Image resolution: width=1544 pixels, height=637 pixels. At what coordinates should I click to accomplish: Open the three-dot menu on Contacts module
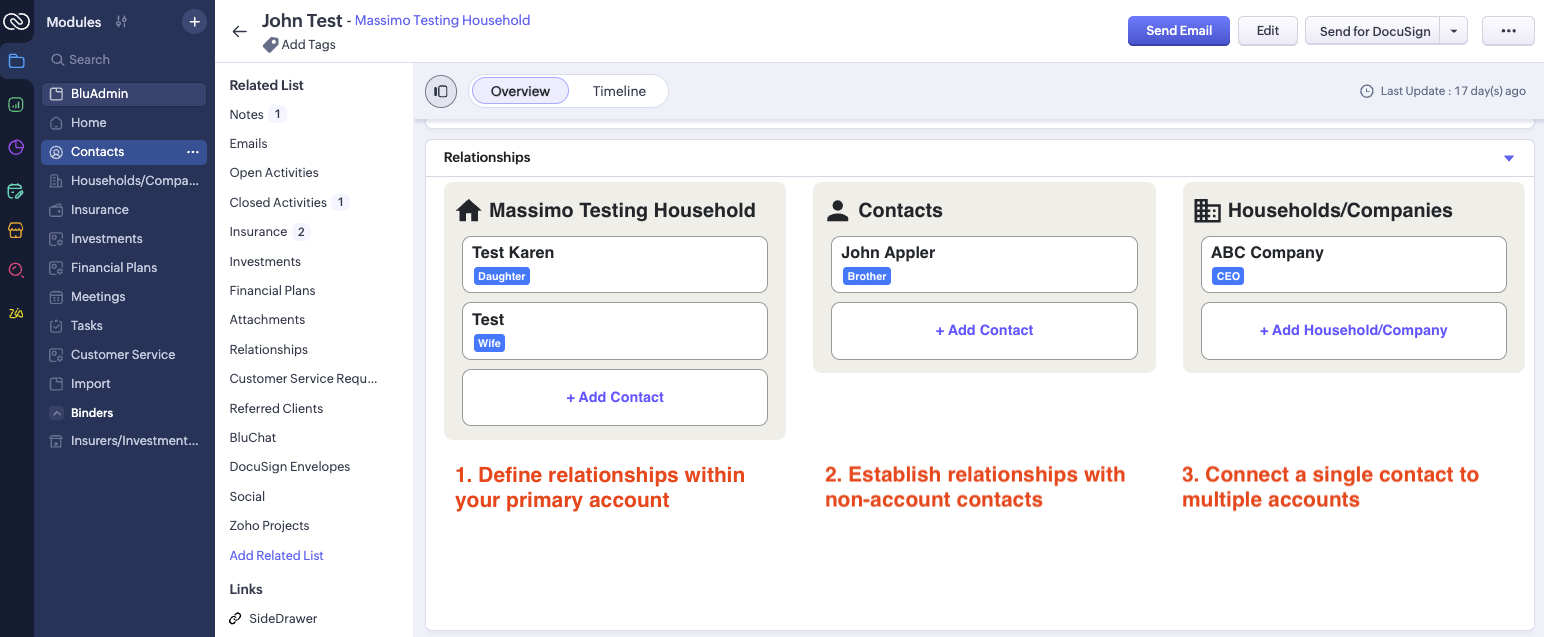(193, 152)
